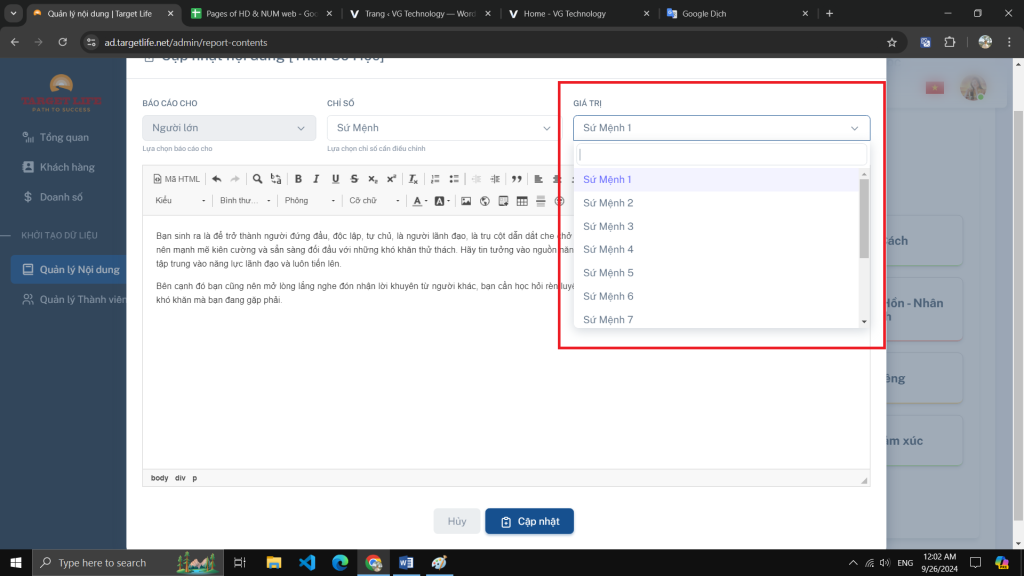Insert a table into the editor
This screenshot has height=576, width=1024.
point(522,201)
